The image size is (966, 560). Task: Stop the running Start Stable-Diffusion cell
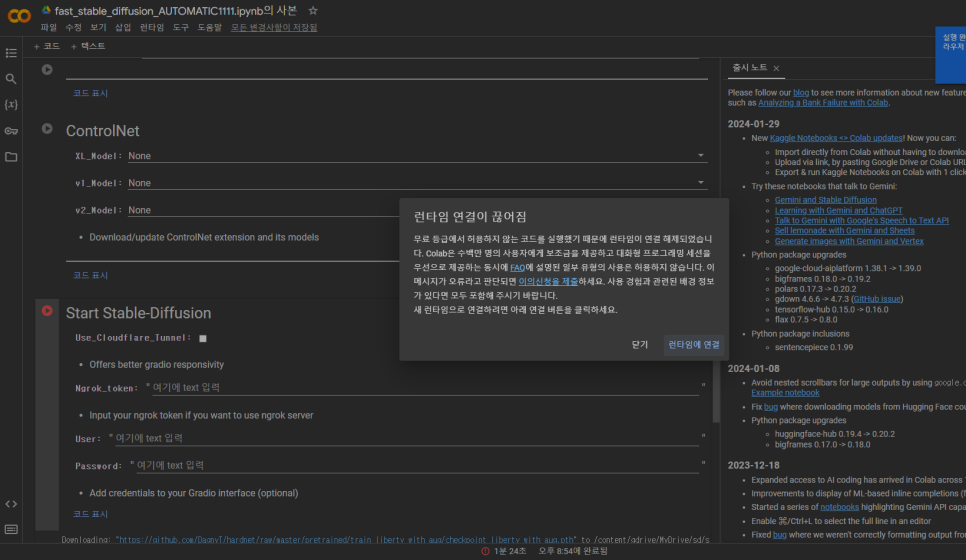[47, 310]
